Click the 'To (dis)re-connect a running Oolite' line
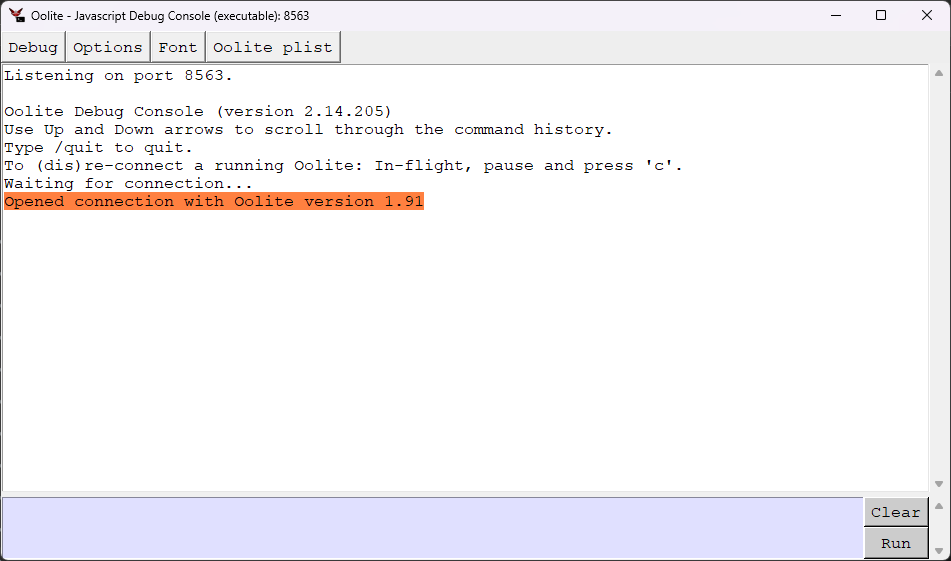 tap(343, 166)
